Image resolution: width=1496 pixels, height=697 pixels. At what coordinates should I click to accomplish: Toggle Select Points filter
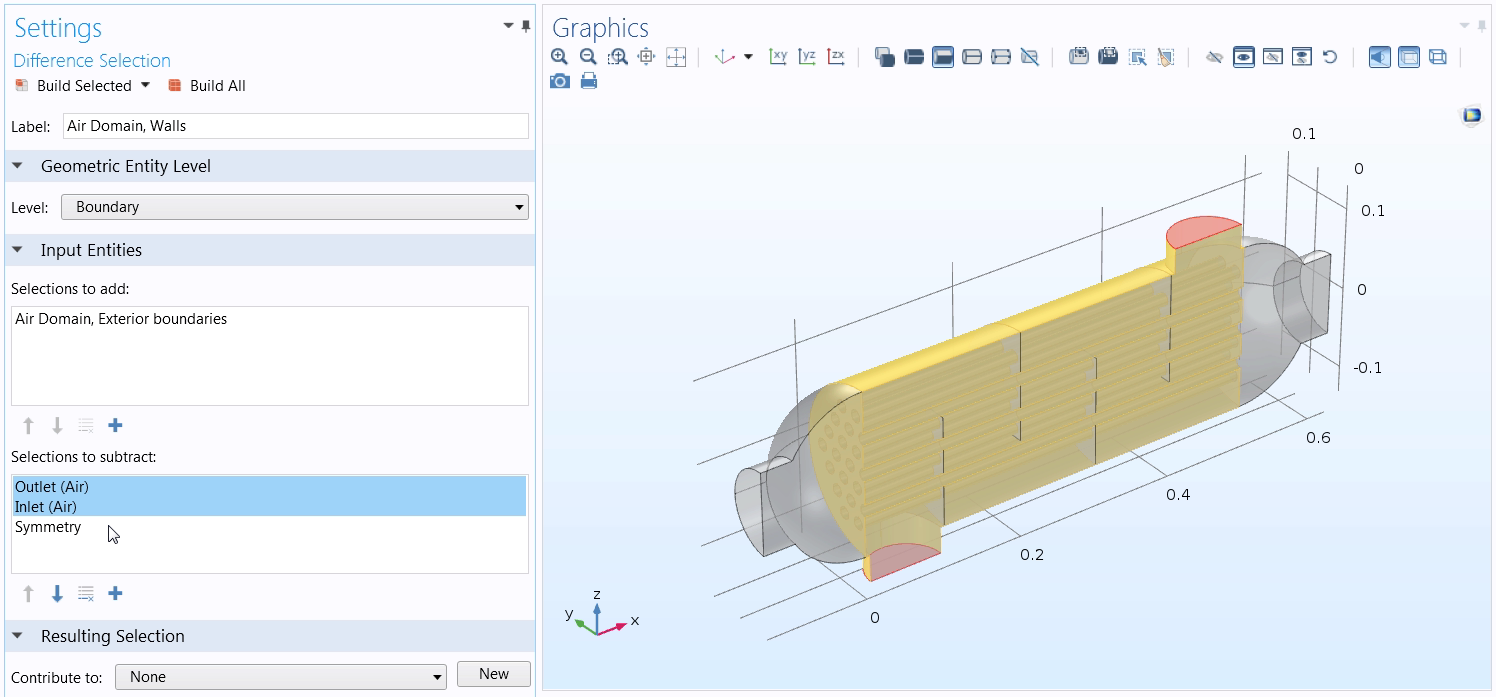pos(1000,57)
